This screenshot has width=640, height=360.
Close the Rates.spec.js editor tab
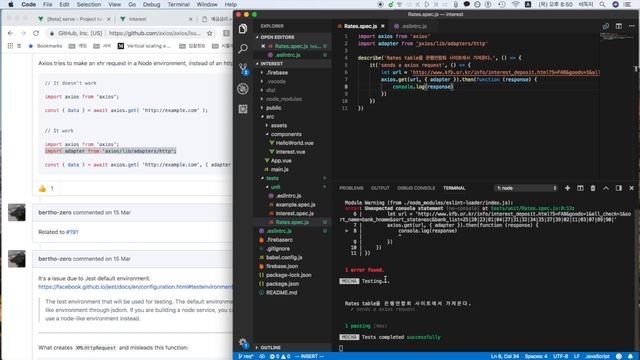click(x=382, y=26)
